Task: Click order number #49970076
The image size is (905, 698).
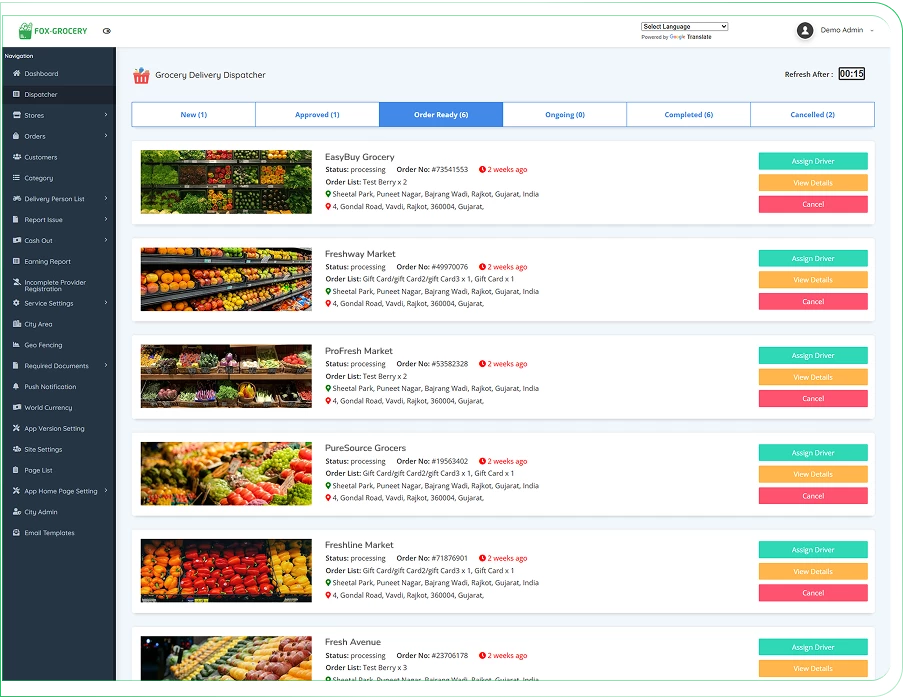Action: pos(450,267)
